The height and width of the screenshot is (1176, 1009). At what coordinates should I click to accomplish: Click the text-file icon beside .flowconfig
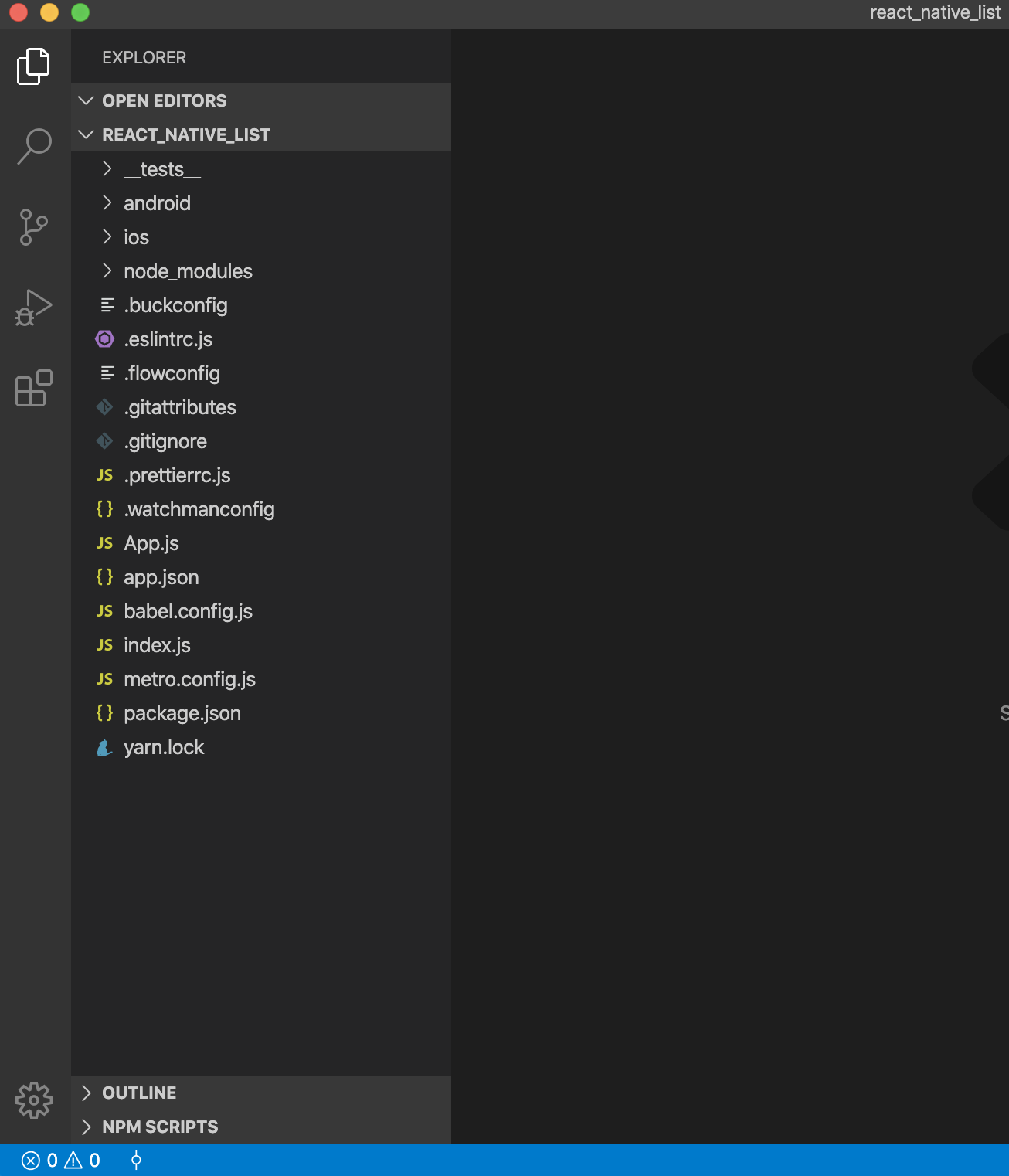pyautogui.click(x=107, y=373)
